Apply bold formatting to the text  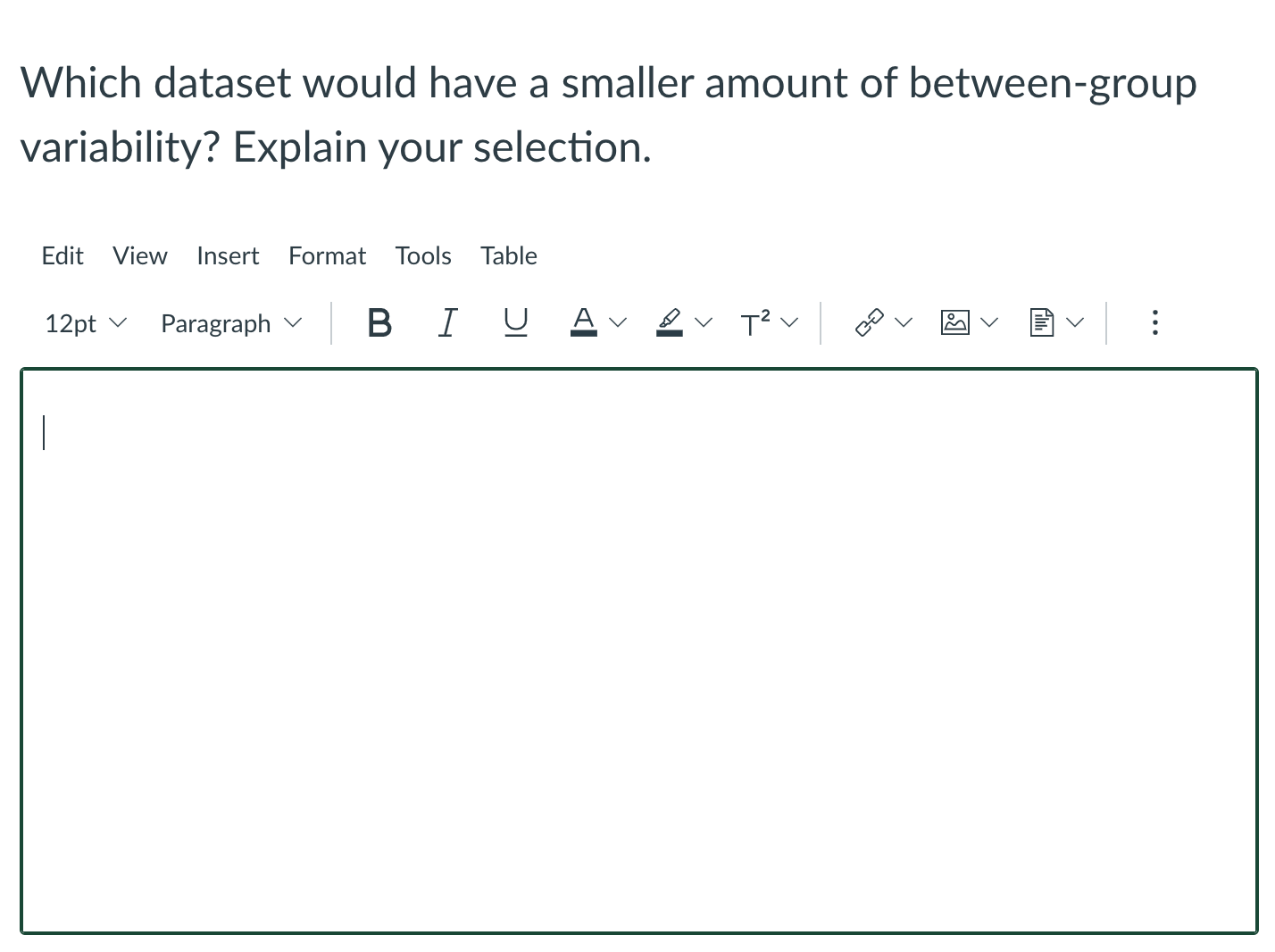(379, 323)
